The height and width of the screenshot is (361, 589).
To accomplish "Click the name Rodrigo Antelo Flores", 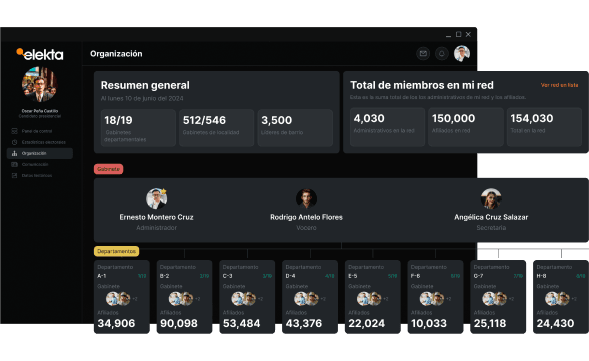I will [x=306, y=217].
